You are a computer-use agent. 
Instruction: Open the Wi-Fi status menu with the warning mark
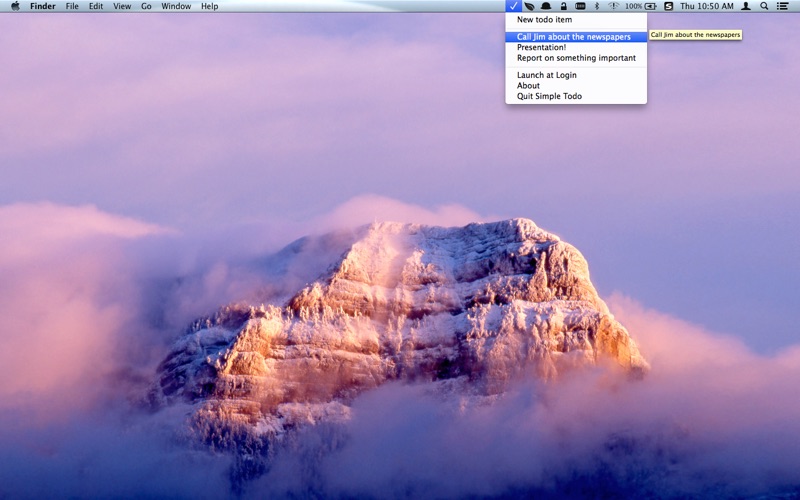[x=613, y=6]
